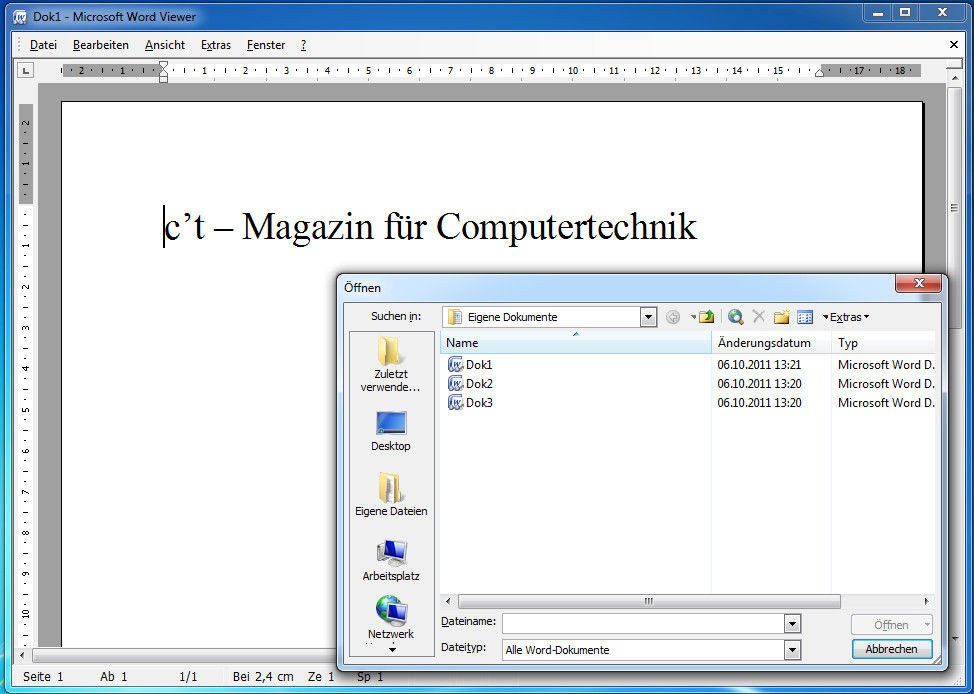The height and width of the screenshot is (694, 974).
Task: Click Seite 1 in status bar
Action: point(43,677)
